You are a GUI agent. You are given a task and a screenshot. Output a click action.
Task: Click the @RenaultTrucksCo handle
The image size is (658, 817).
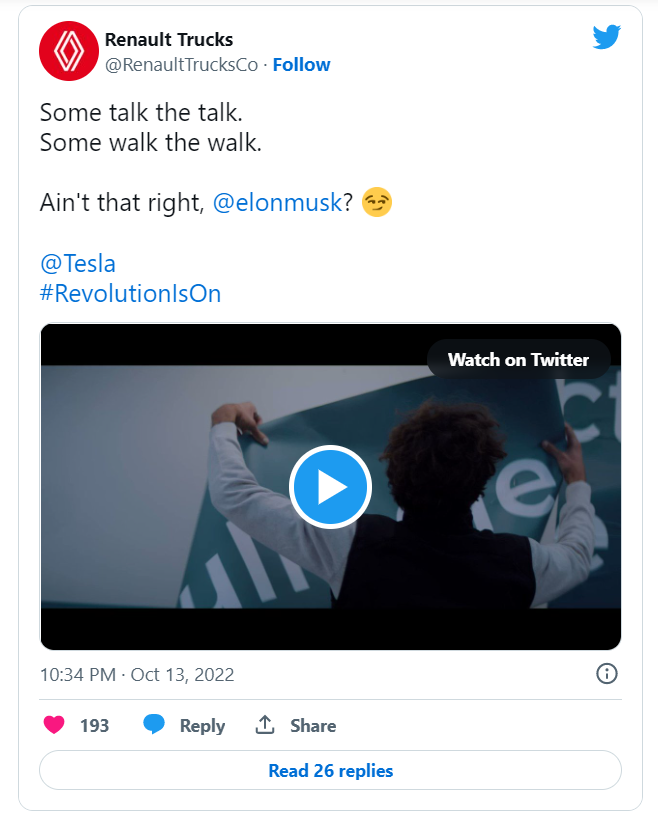point(181,65)
